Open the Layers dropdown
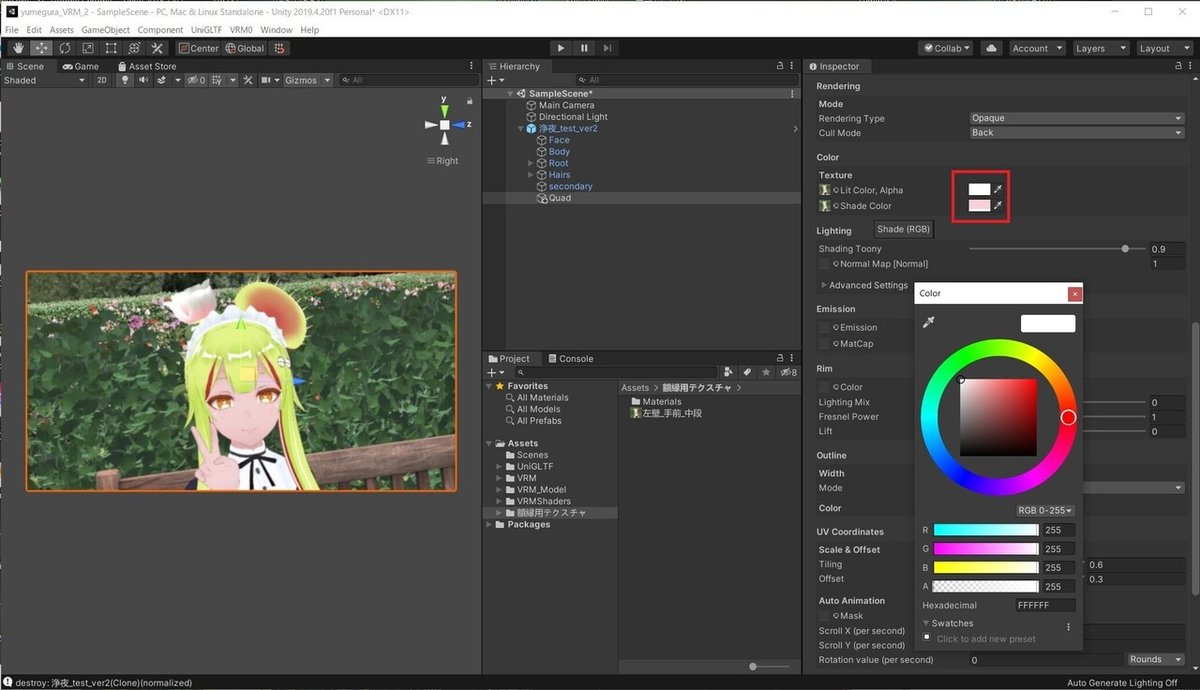The width and height of the screenshot is (1200, 690). click(x=1100, y=48)
